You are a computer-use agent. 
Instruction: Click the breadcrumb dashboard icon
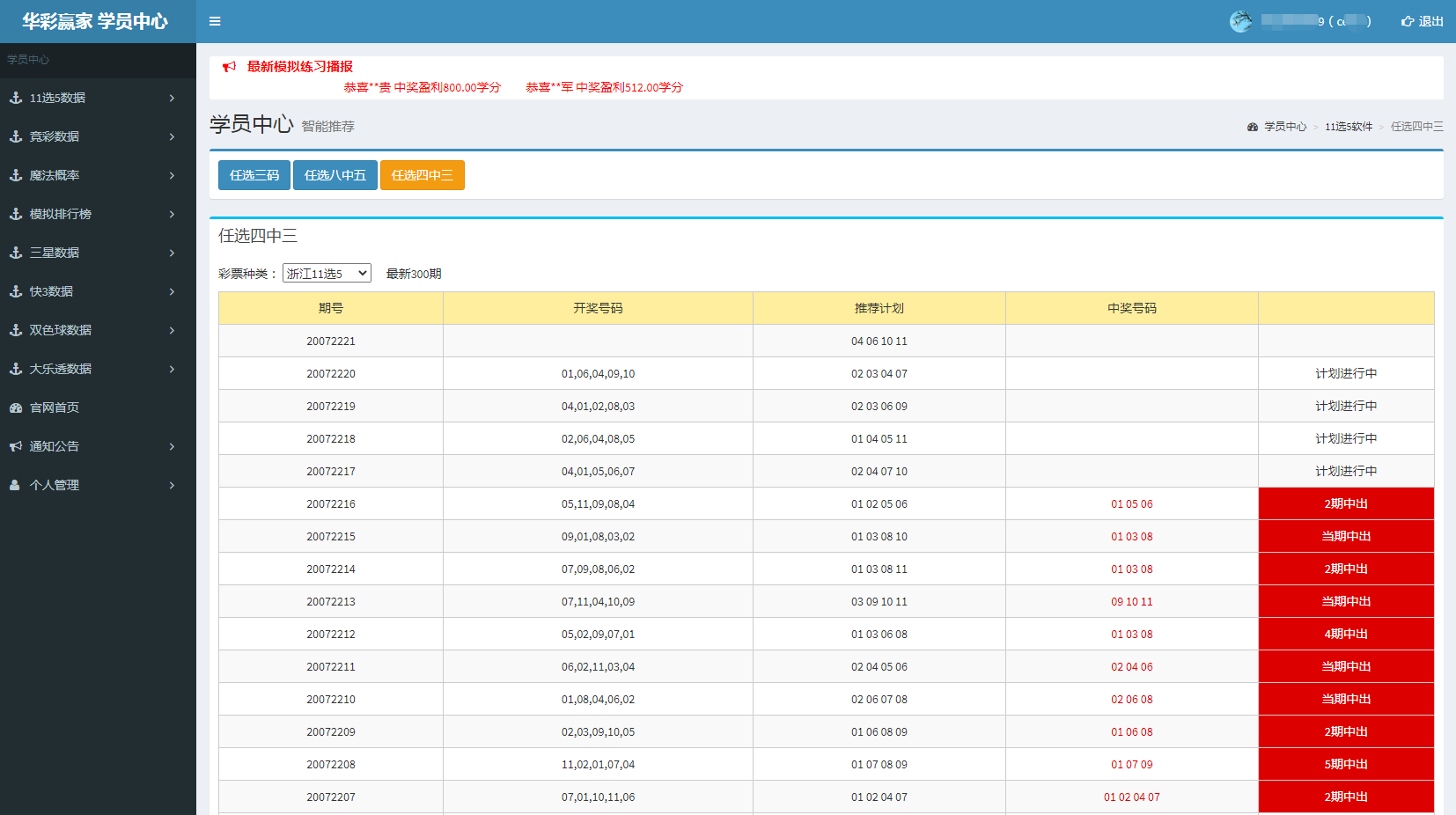1253,127
